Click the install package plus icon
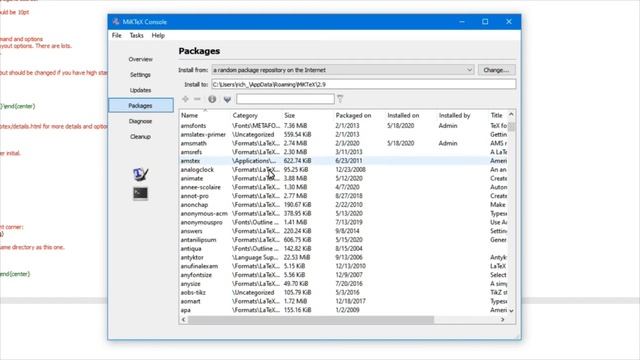 (x=185, y=99)
